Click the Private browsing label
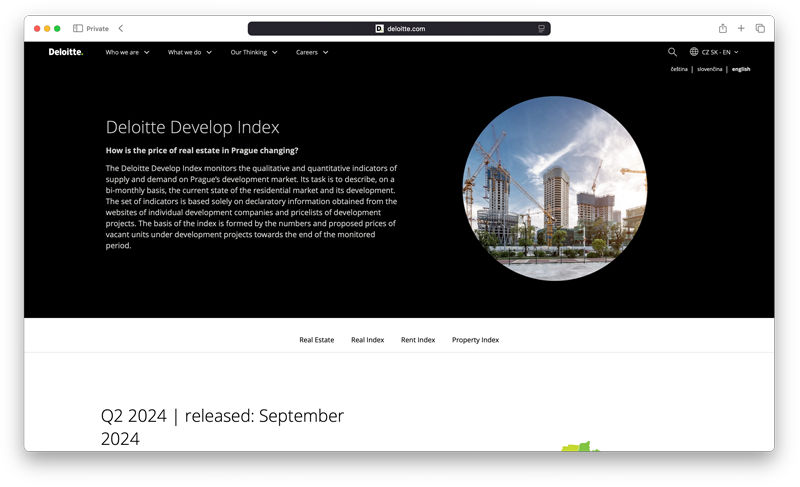800x487 pixels. (97, 29)
